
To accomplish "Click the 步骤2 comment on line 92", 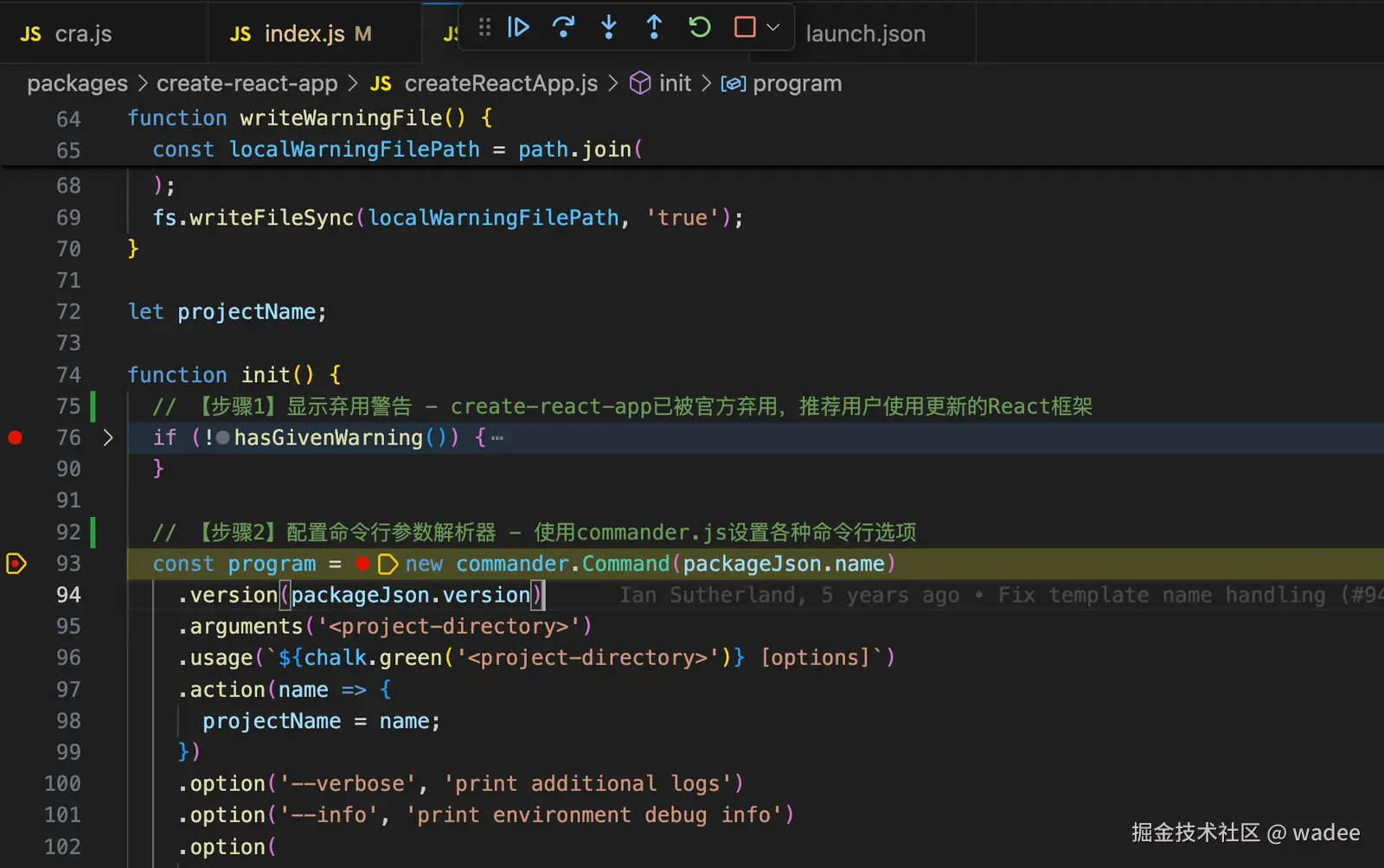I will (x=535, y=532).
